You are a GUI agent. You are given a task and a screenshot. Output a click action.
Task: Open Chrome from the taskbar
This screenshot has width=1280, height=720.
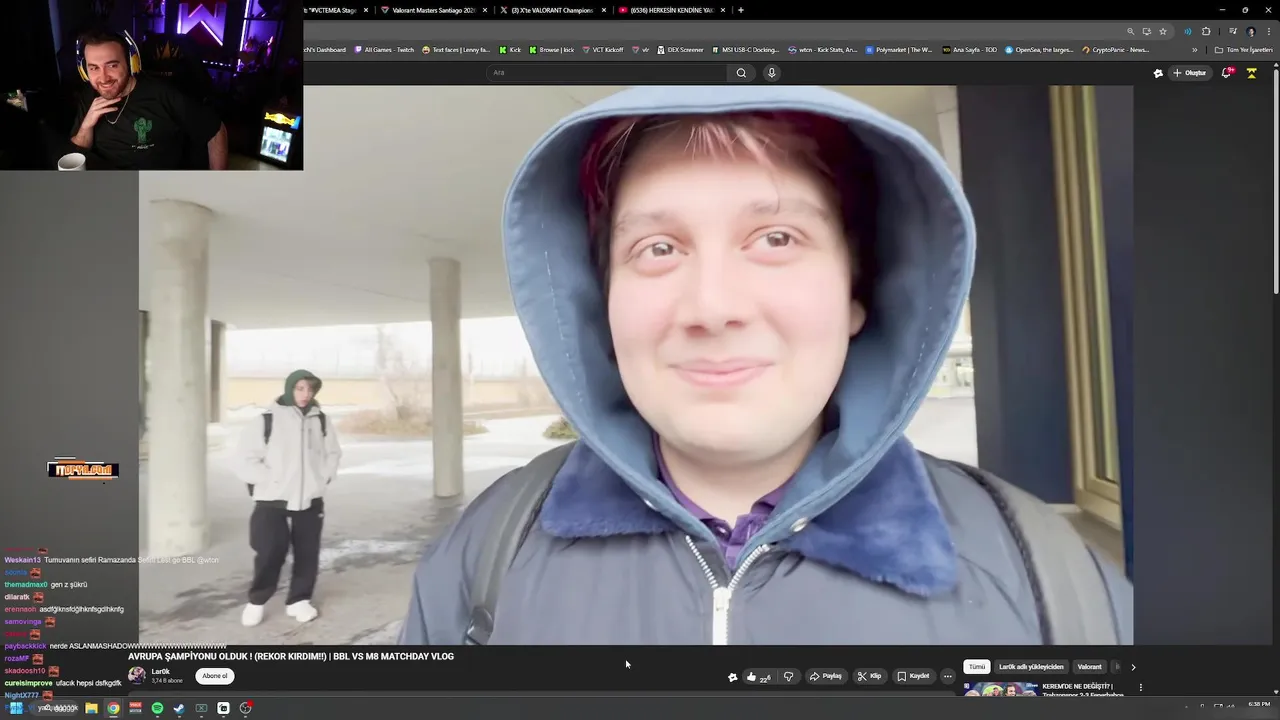(x=113, y=708)
